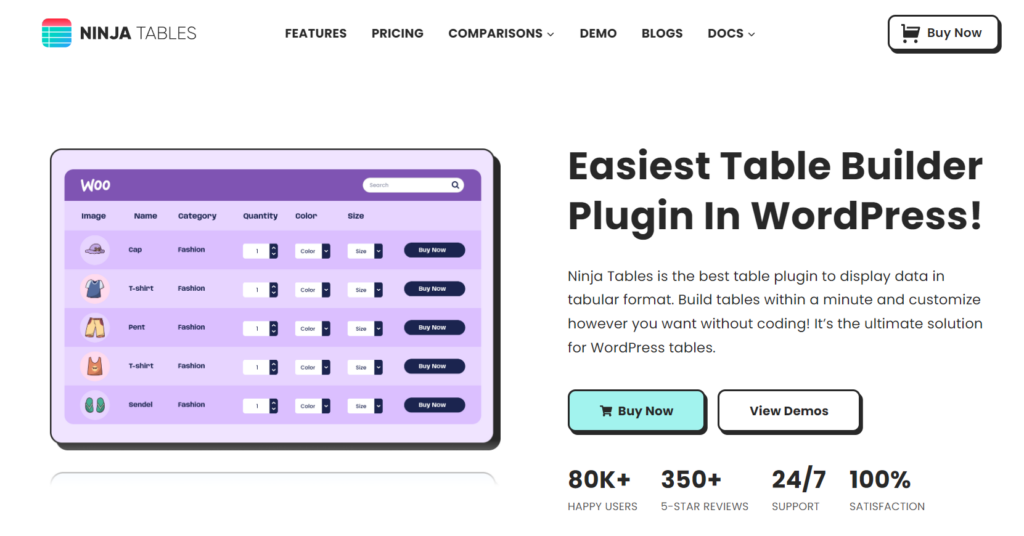Click header Buy Now cart button

[942, 33]
